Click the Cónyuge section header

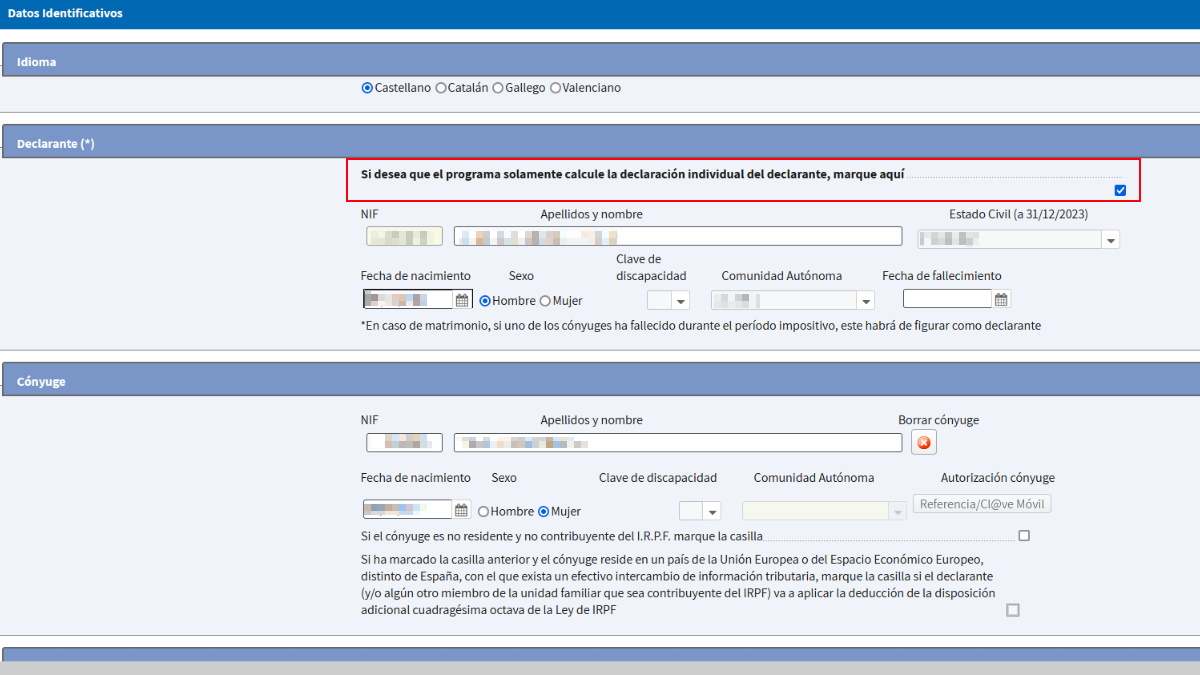pyautogui.click(x=600, y=381)
